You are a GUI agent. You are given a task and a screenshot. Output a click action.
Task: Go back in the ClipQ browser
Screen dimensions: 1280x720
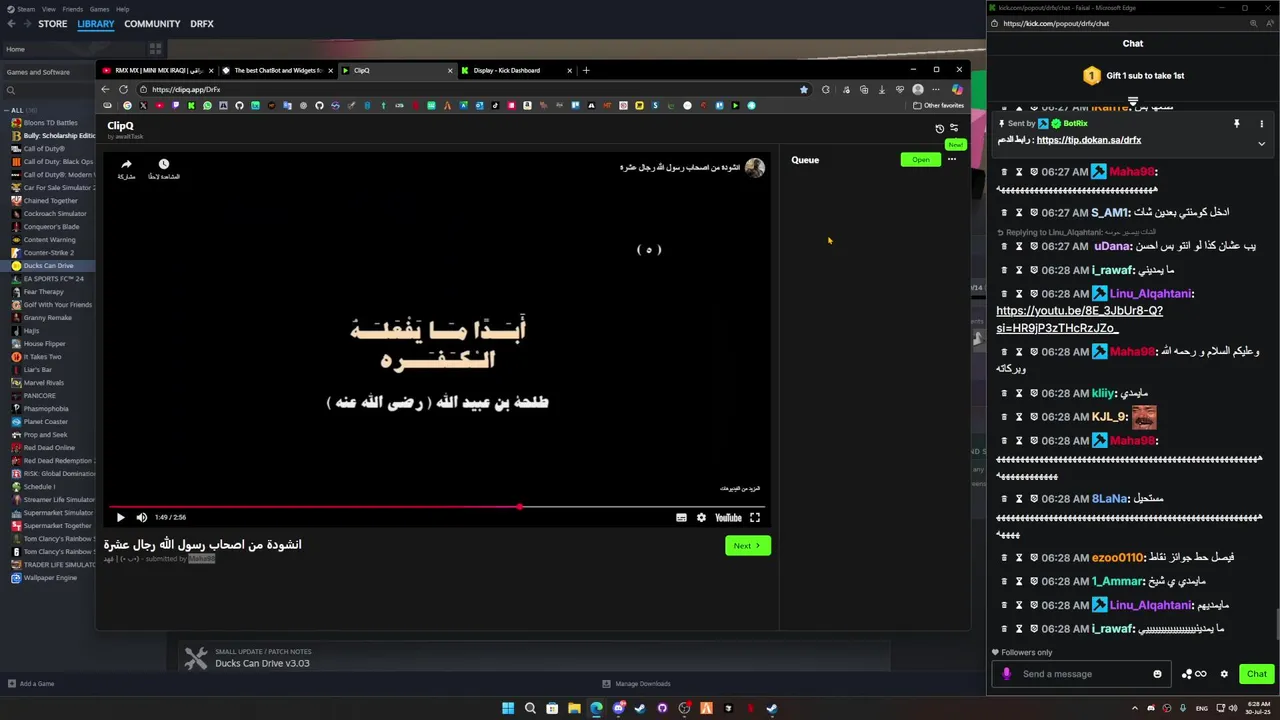(x=105, y=89)
